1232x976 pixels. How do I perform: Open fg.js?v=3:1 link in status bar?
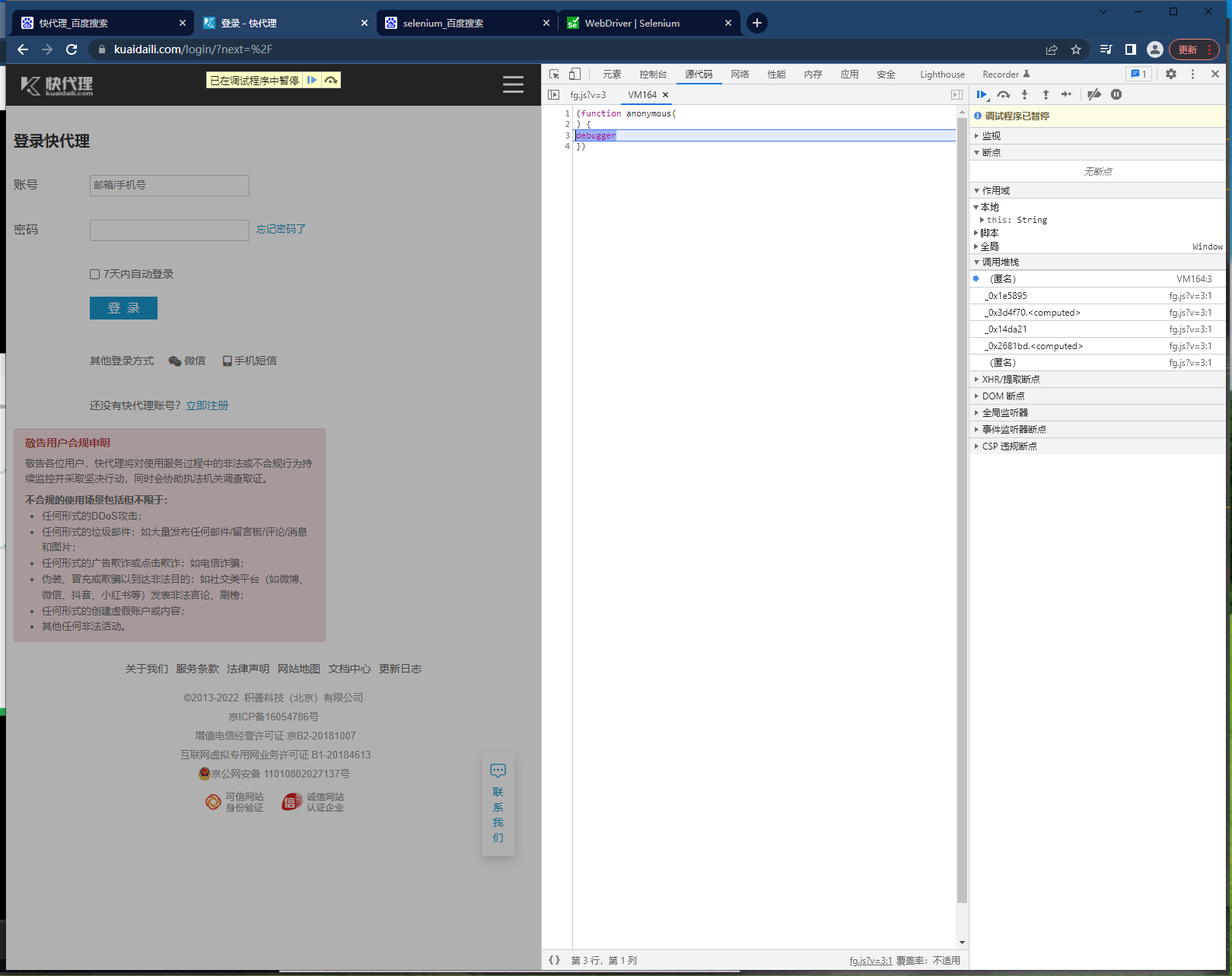(871, 960)
